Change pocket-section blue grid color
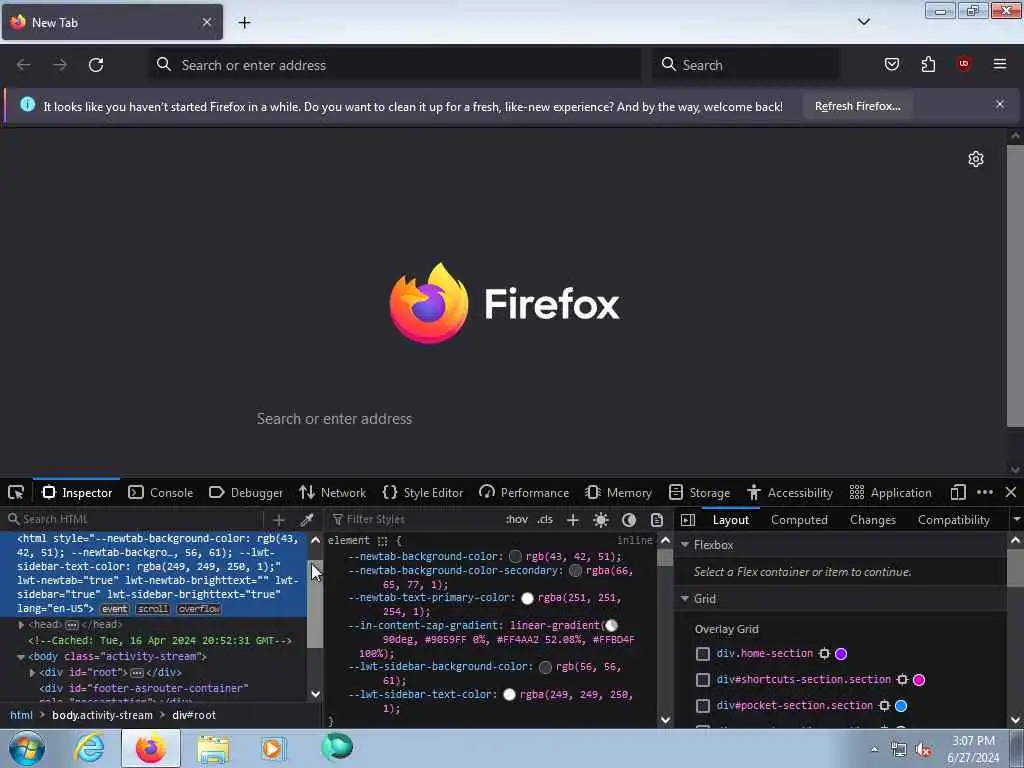 point(901,706)
